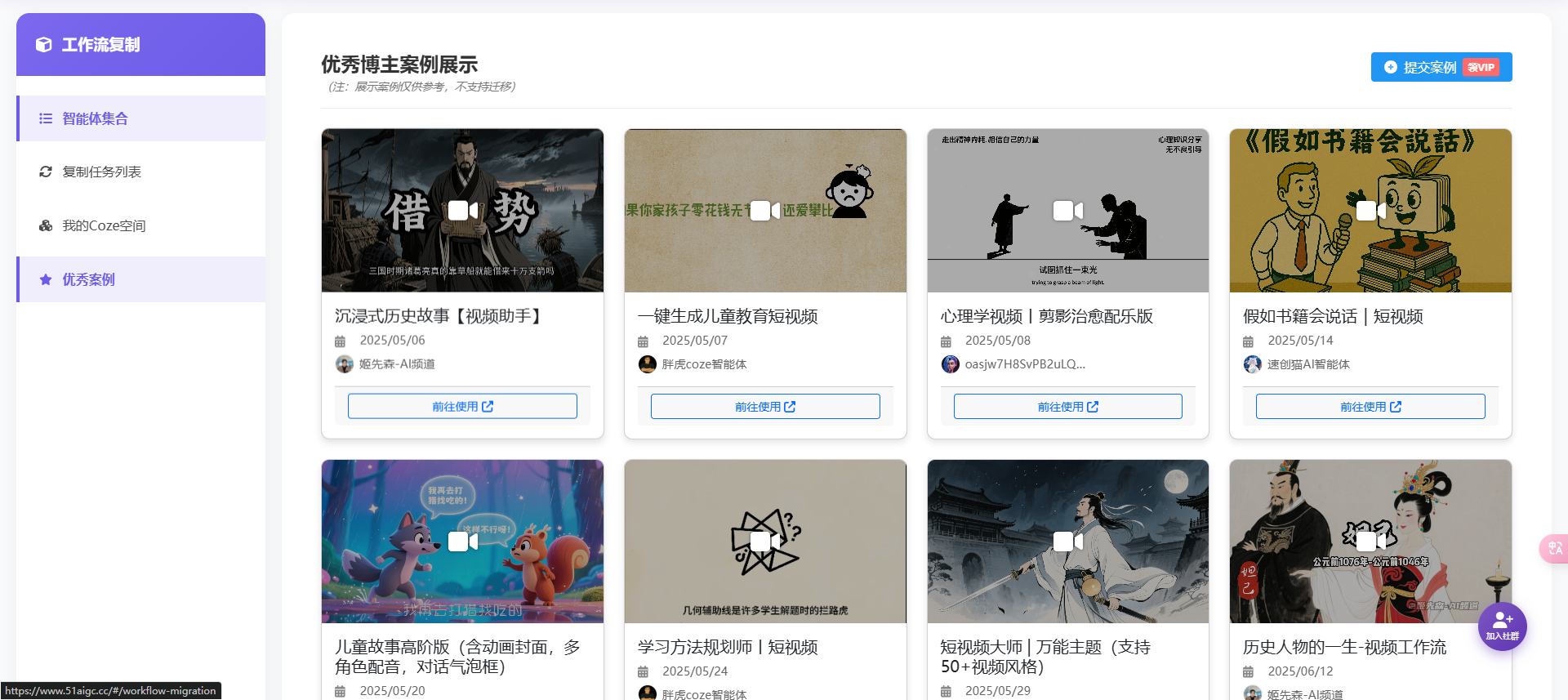Image resolution: width=1568 pixels, height=700 pixels.
Task: Click the cubes icon beside 我的Coze空间
Action: pyautogui.click(x=46, y=225)
